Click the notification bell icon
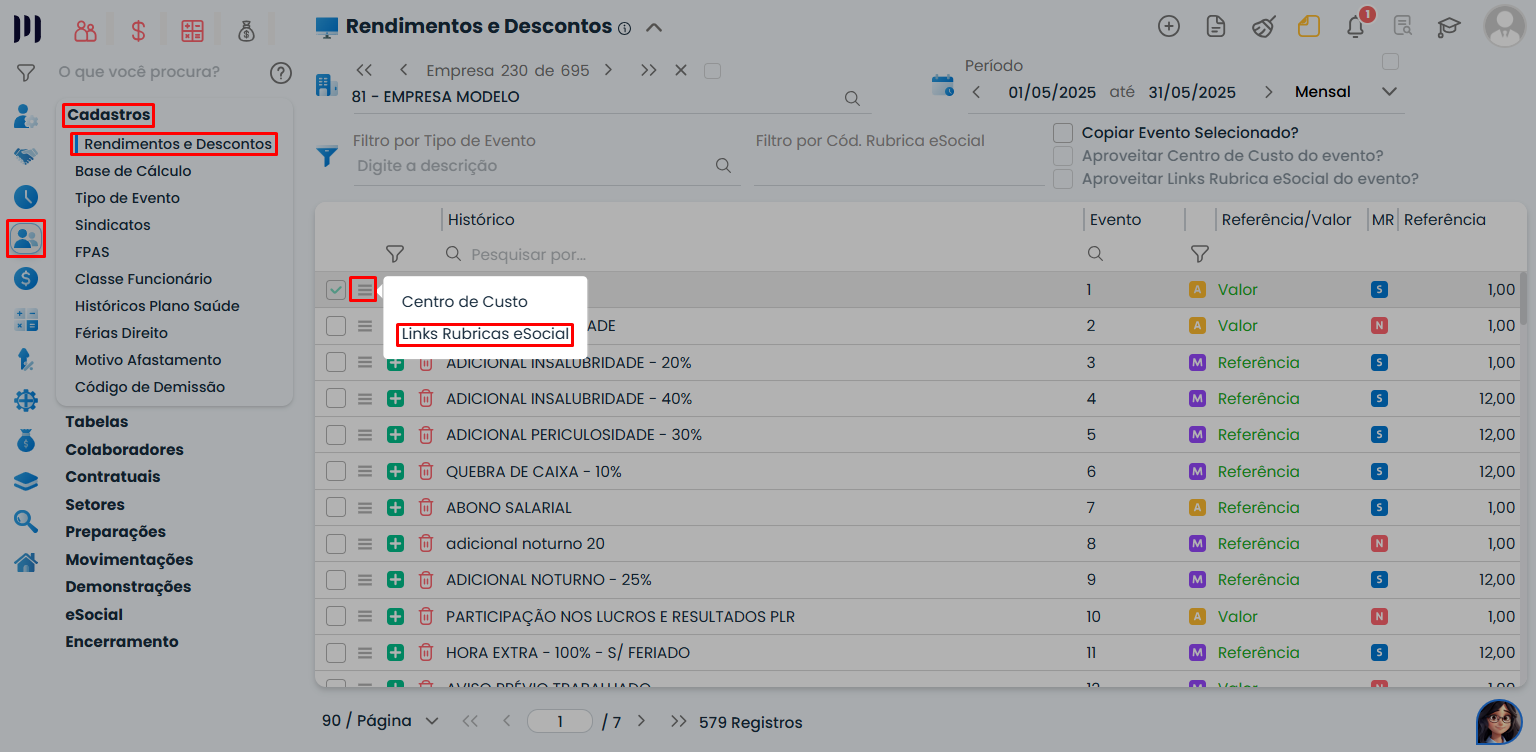 click(1356, 27)
